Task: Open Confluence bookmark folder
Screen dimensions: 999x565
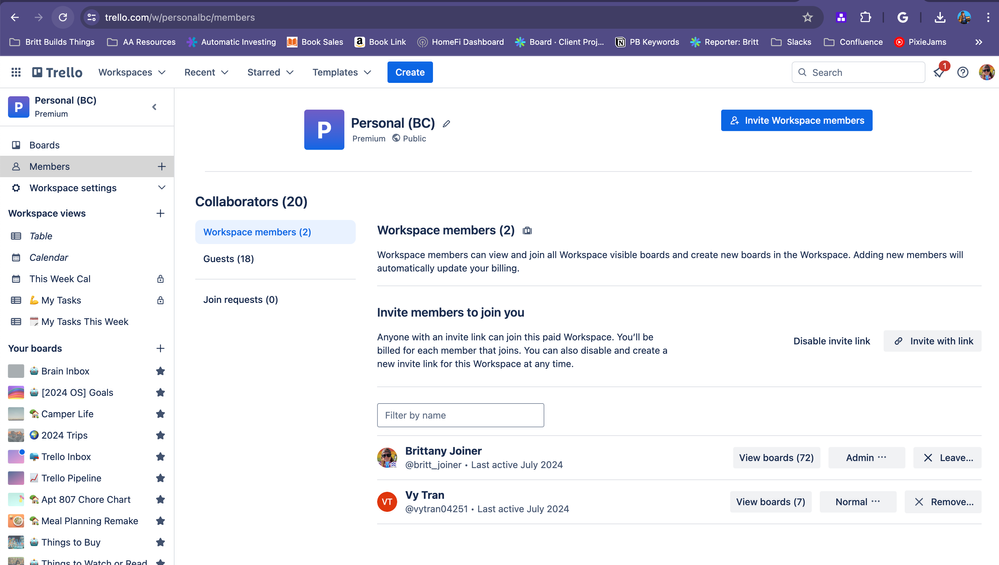Action: coord(854,42)
